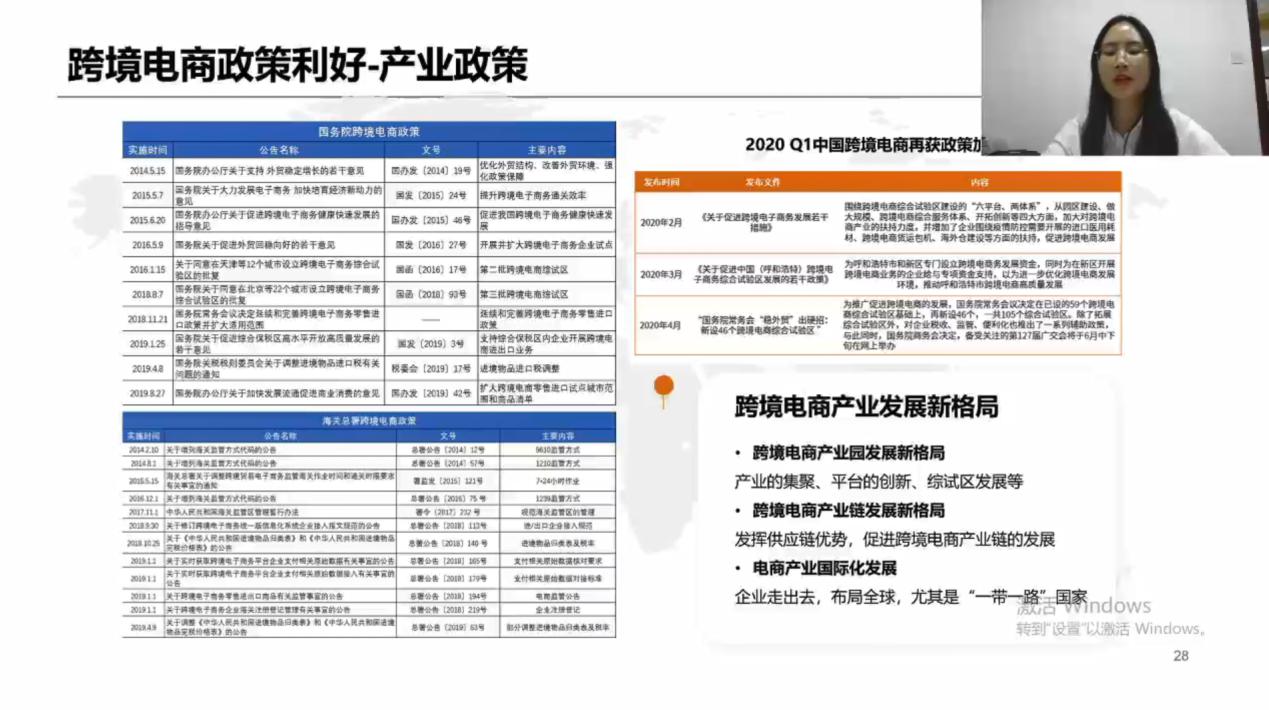1269x710 pixels.
Task: Click date cell "2019.4.9" in Customs table
Action: coord(143,628)
